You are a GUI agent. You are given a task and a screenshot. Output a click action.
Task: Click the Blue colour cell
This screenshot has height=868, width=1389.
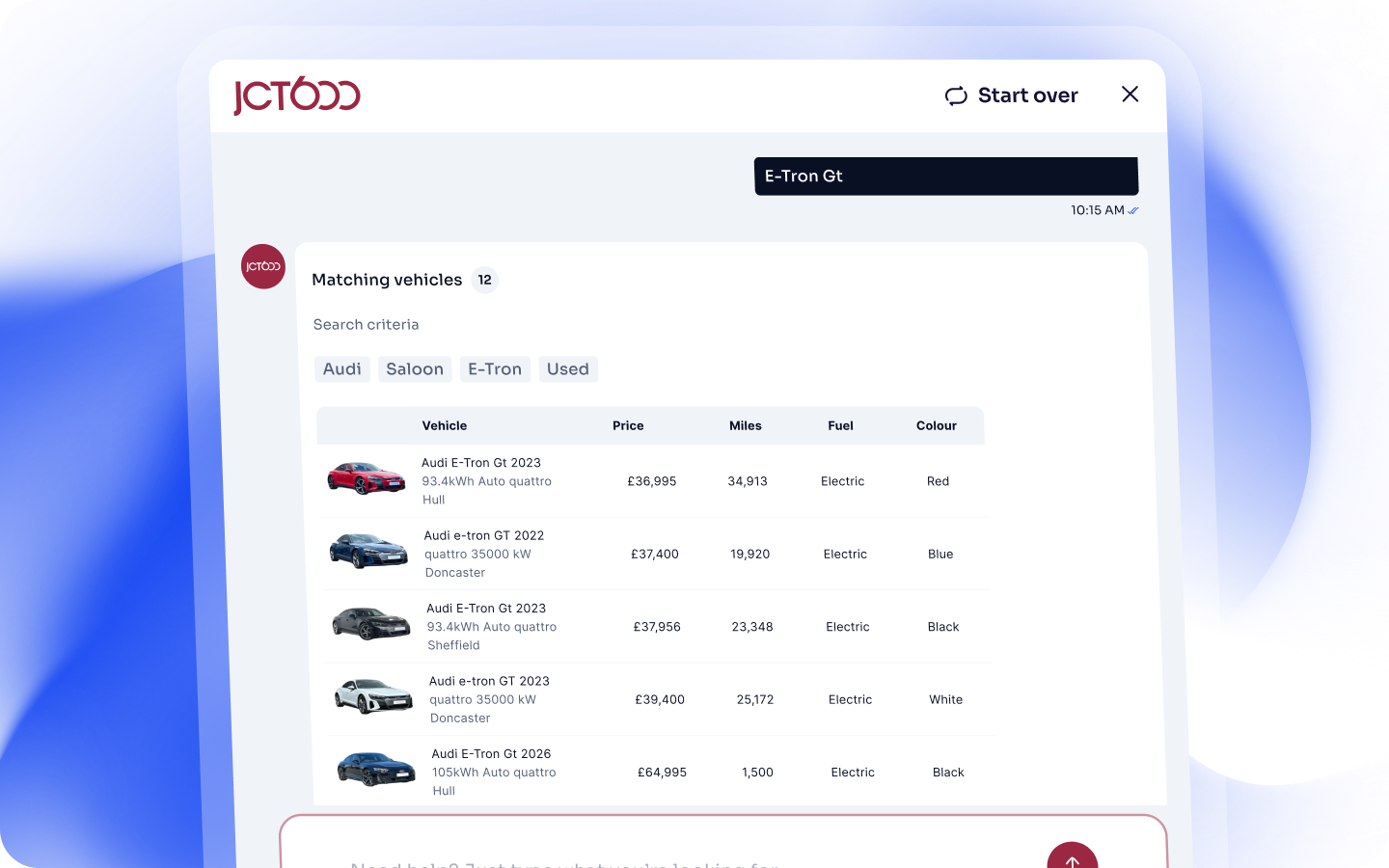pos(940,555)
